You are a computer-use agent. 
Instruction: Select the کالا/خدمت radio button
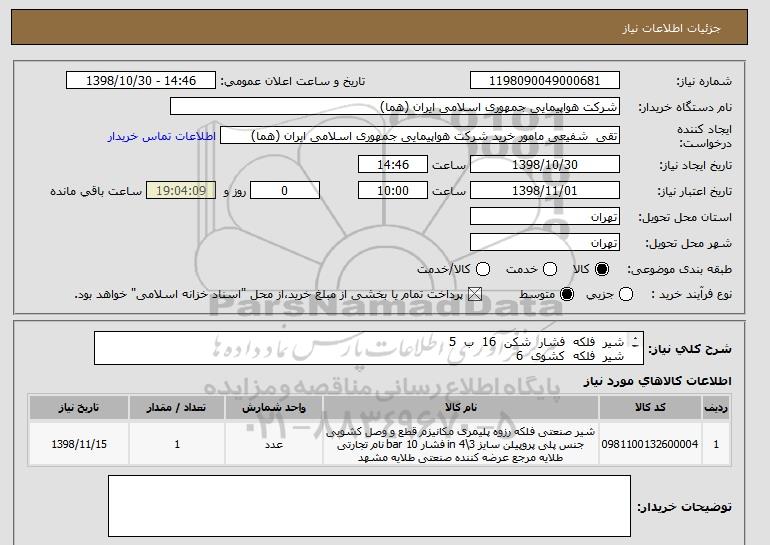(x=483, y=269)
